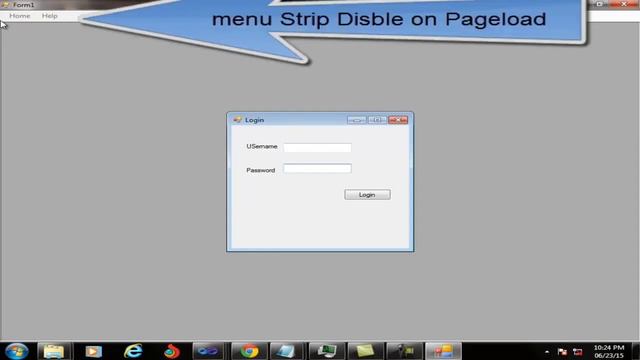Open the computer monitor taskbar icon
The height and width of the screenshot is (360, 640).
point(327,351)
